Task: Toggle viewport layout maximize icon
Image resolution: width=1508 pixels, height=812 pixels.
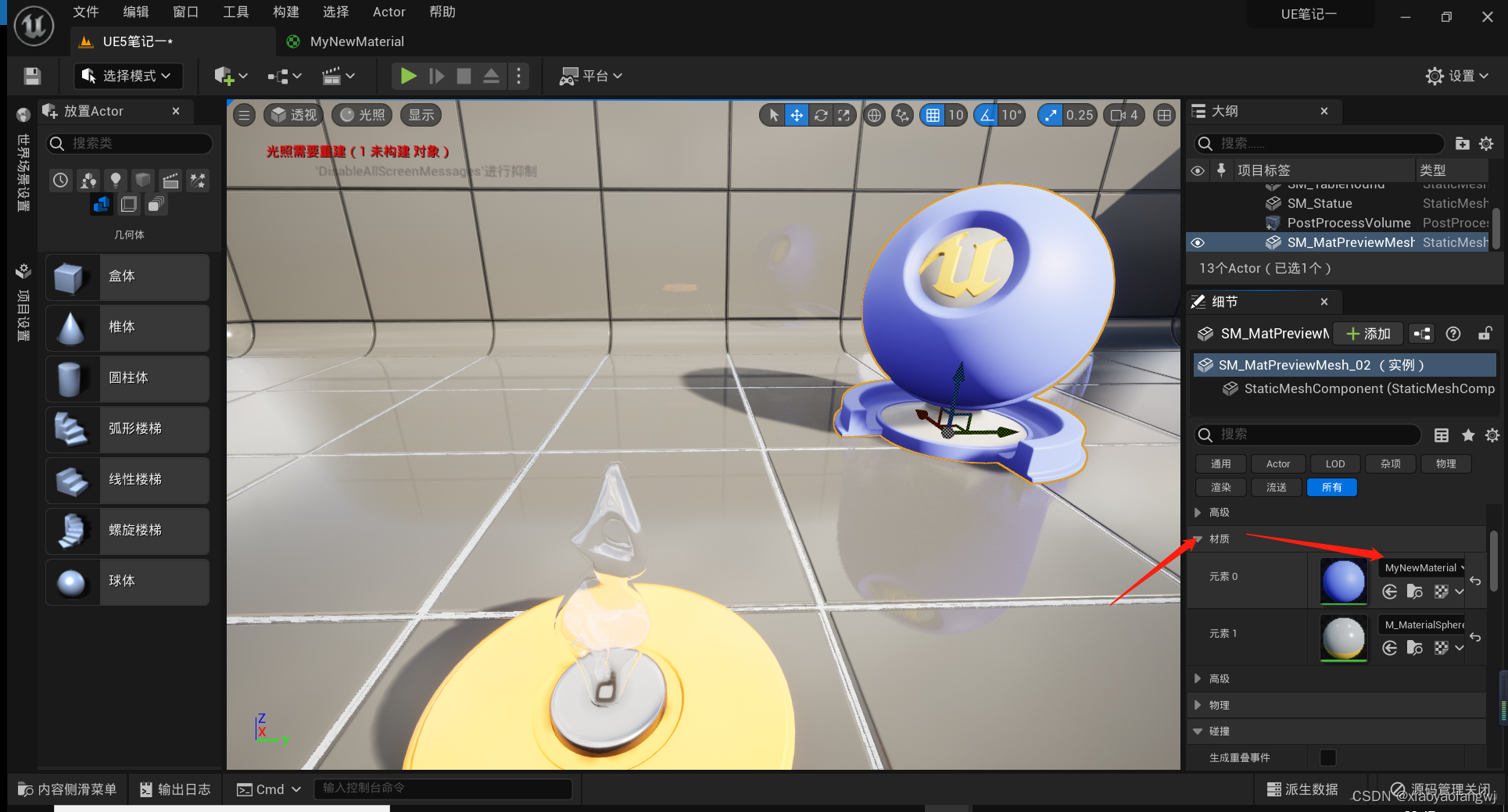Action: [1164, 115]
